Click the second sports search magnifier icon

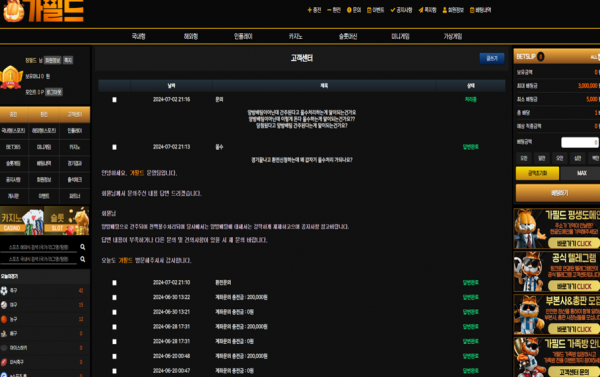point(82,259)
